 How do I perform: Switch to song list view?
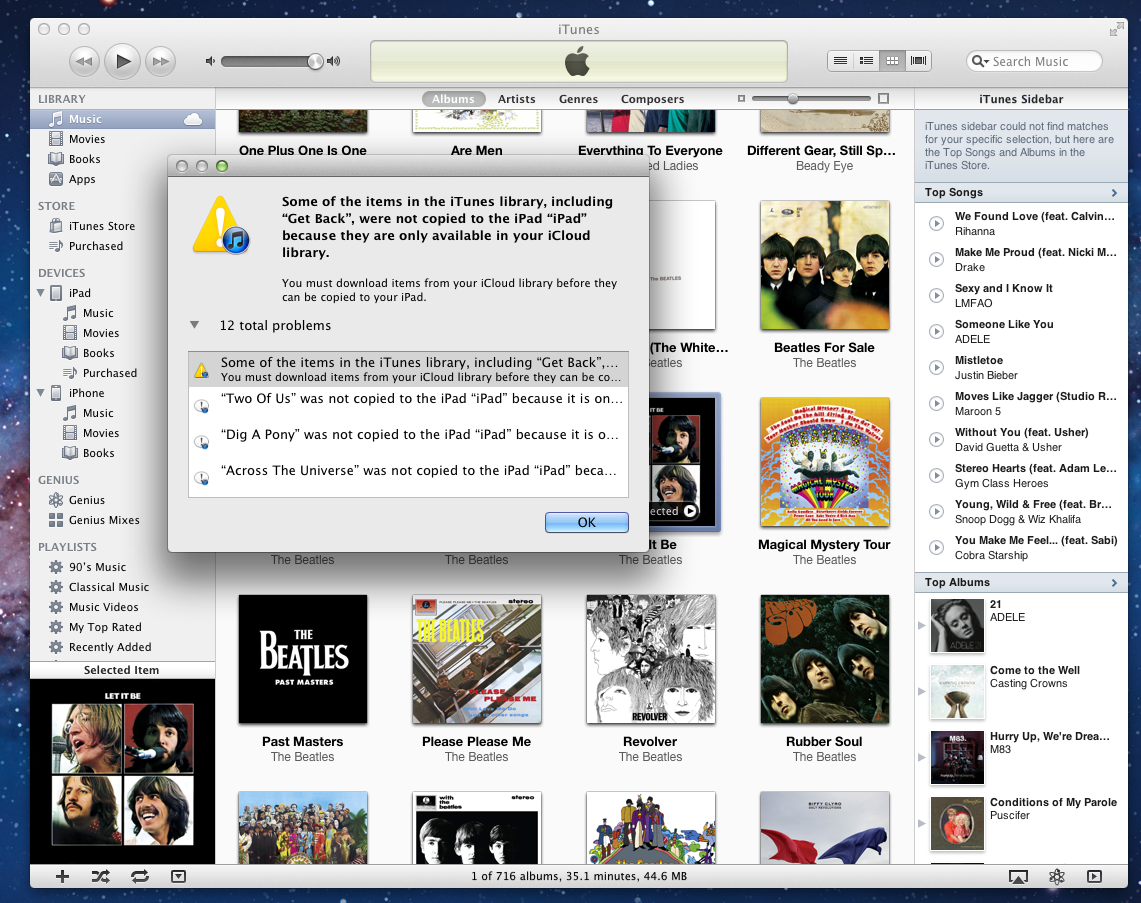(x=840, y=60)
